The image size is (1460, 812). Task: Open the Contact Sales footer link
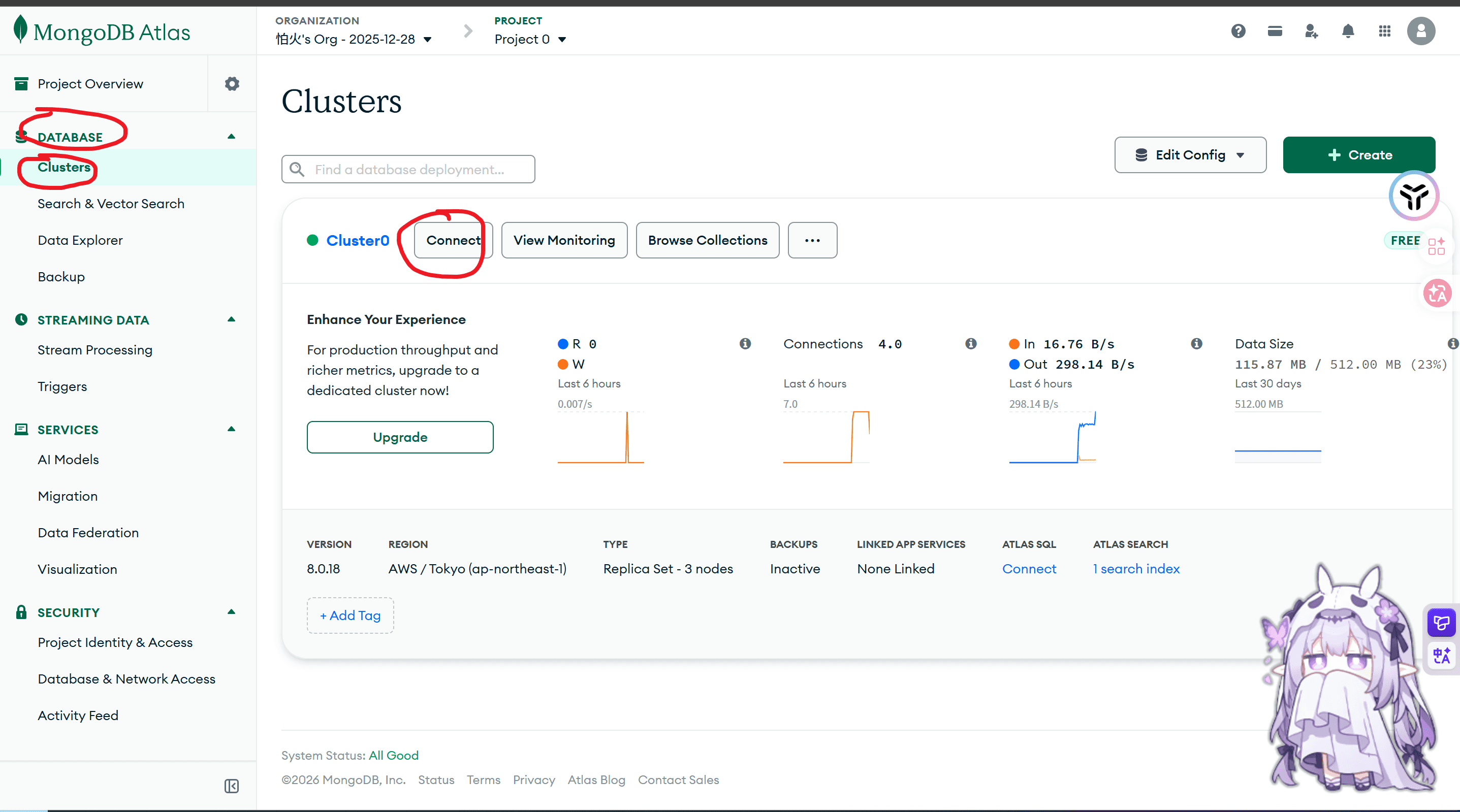[678, 779]
